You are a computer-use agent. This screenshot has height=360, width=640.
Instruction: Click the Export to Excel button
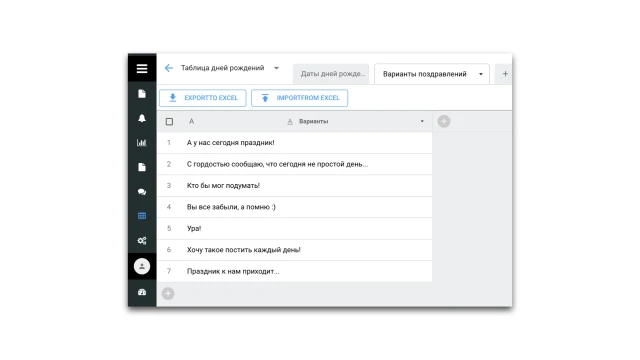click(x=203, y=98)
